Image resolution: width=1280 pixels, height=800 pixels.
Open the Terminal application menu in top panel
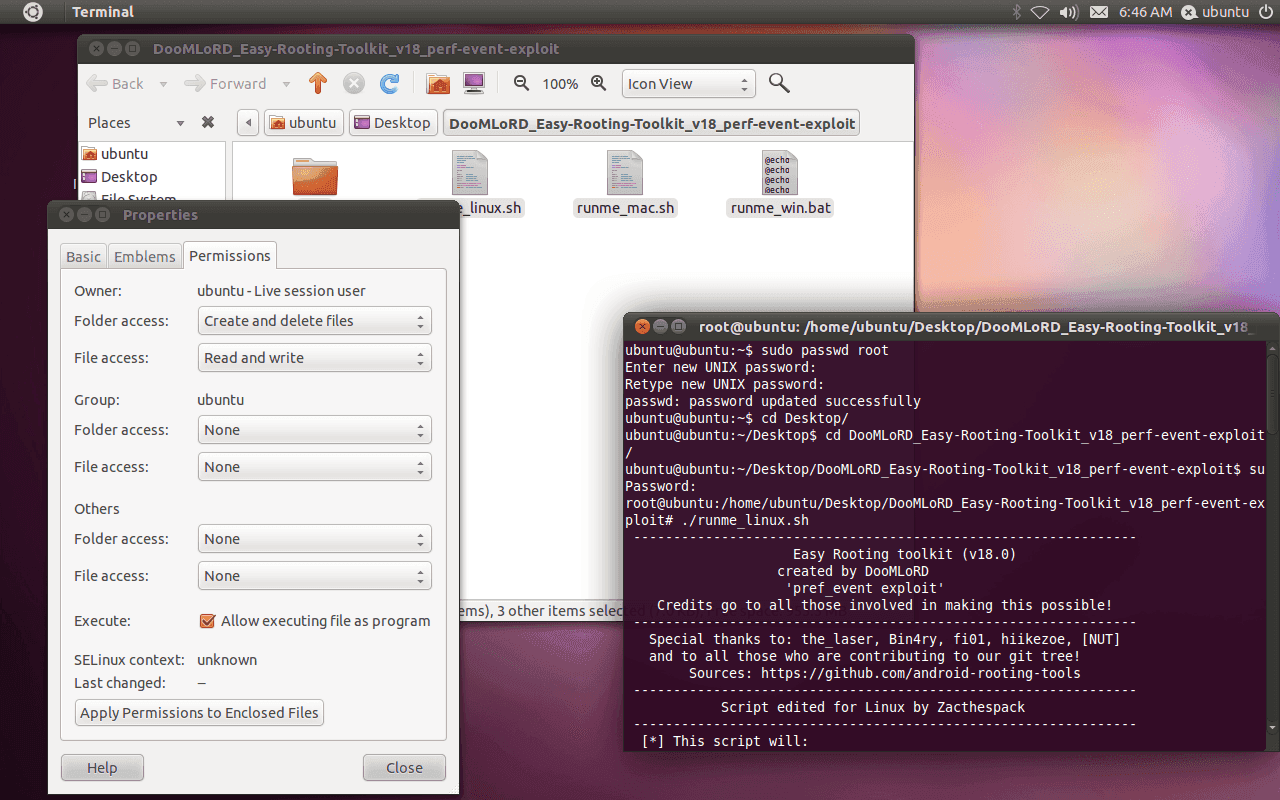click(x=103, y=12)
